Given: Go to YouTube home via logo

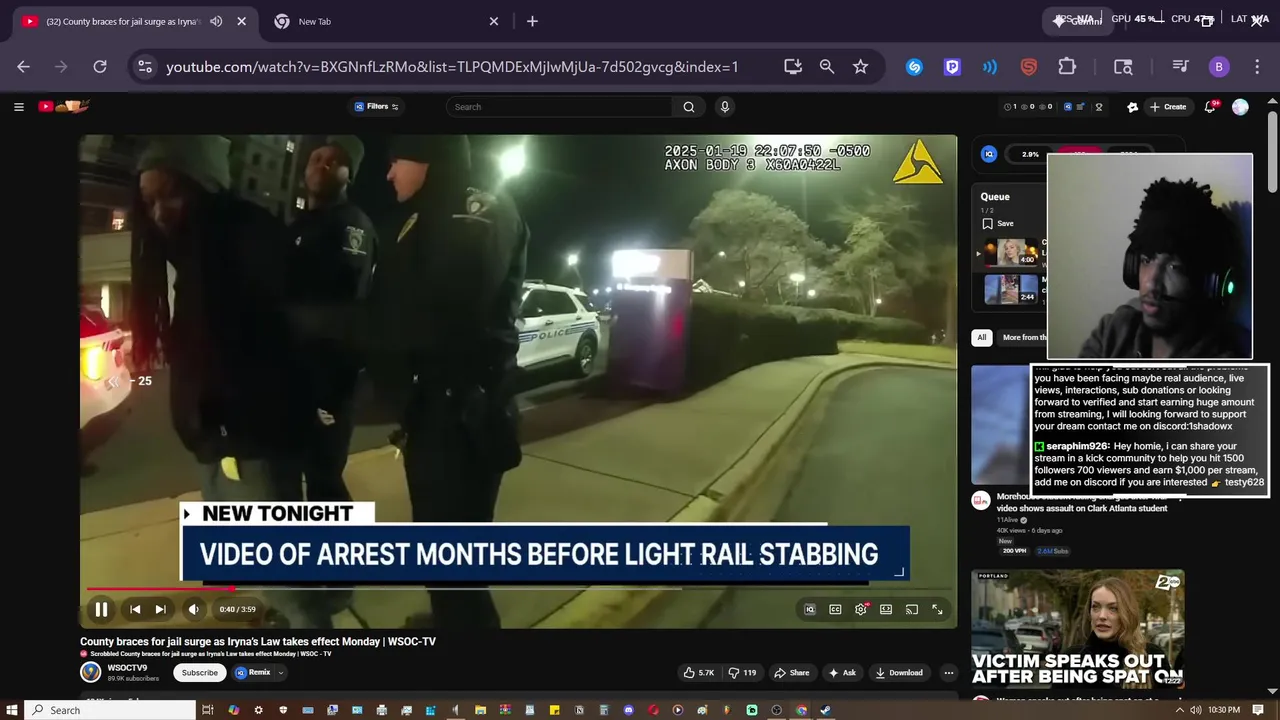Looking at the screenshot, I should tap(64, 107).
